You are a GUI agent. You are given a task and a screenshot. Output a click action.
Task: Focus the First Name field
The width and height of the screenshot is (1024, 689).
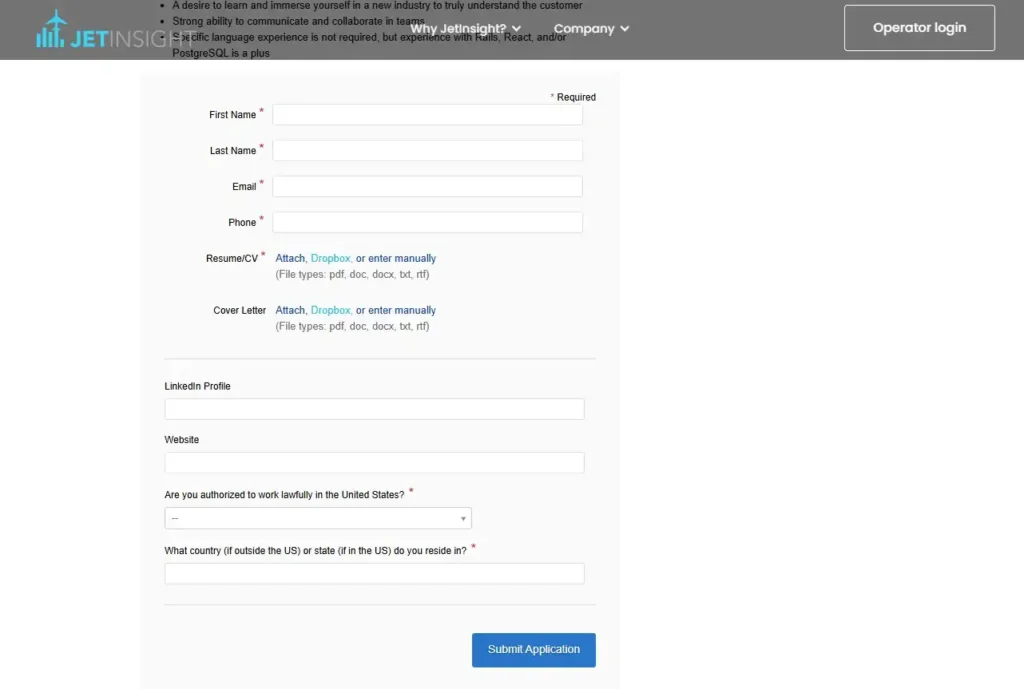427,114
